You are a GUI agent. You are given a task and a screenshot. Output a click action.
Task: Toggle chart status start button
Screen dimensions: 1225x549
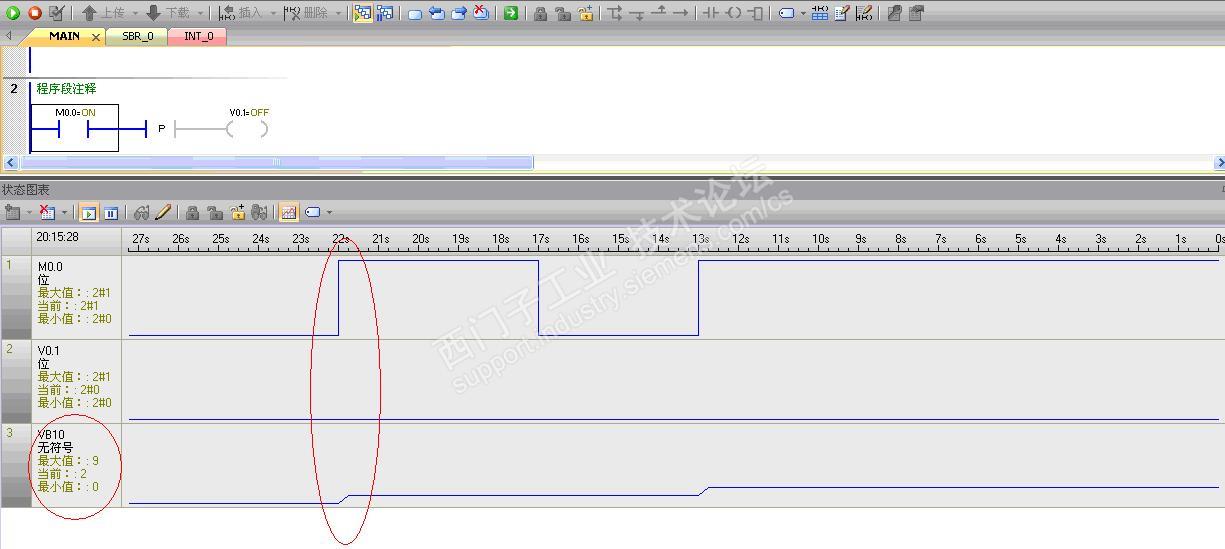(88, 213)
